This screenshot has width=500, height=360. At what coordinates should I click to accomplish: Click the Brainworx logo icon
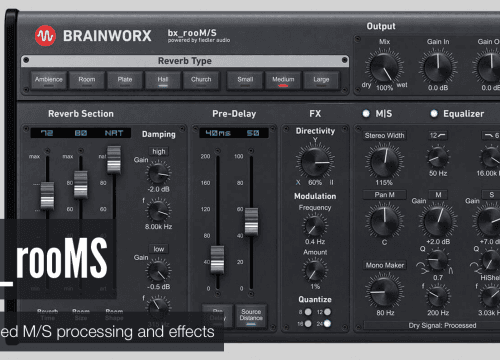(45, 35)
